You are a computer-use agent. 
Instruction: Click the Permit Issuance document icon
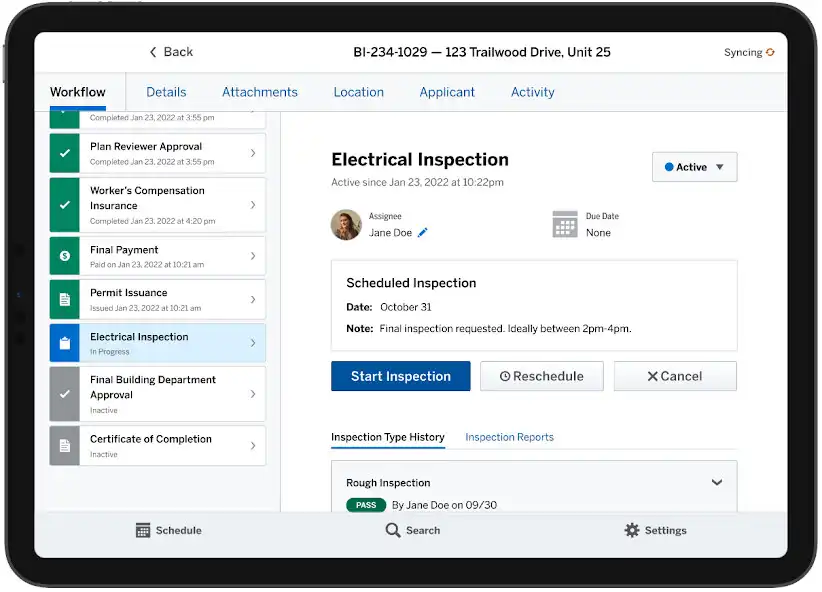(65, 299)
